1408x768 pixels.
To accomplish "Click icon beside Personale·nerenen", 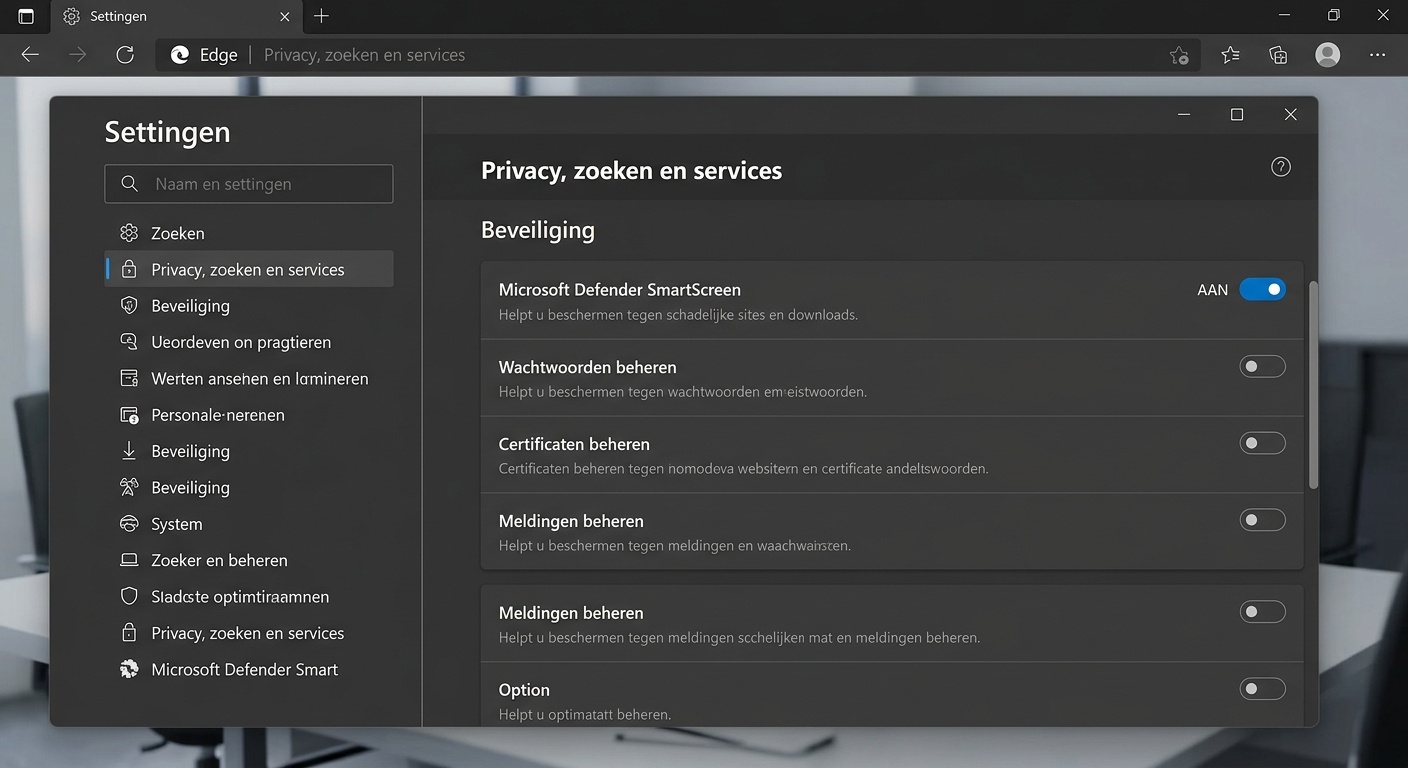I will tap(129, 415).
